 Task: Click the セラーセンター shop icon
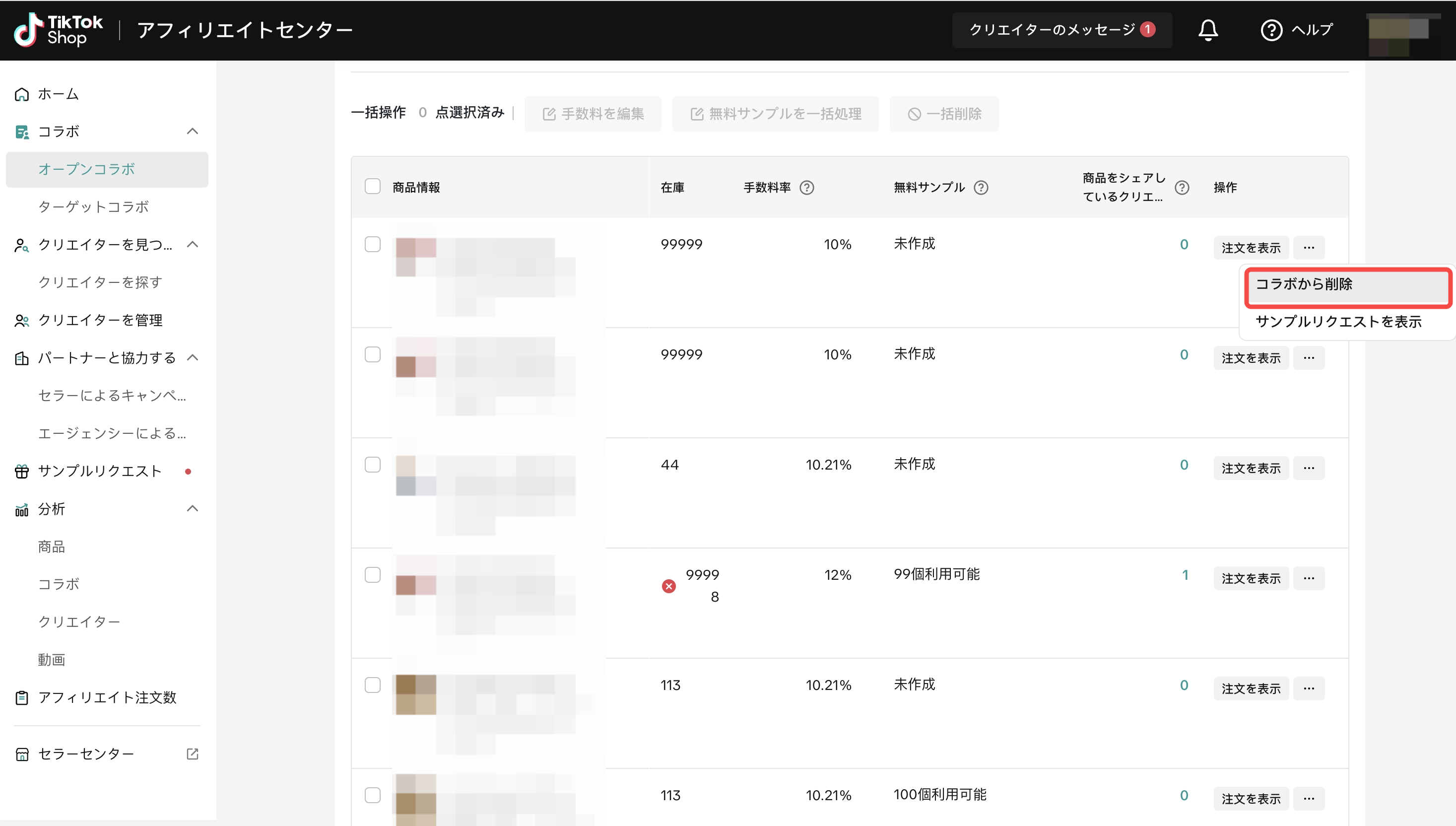click(x=21, y=754)
